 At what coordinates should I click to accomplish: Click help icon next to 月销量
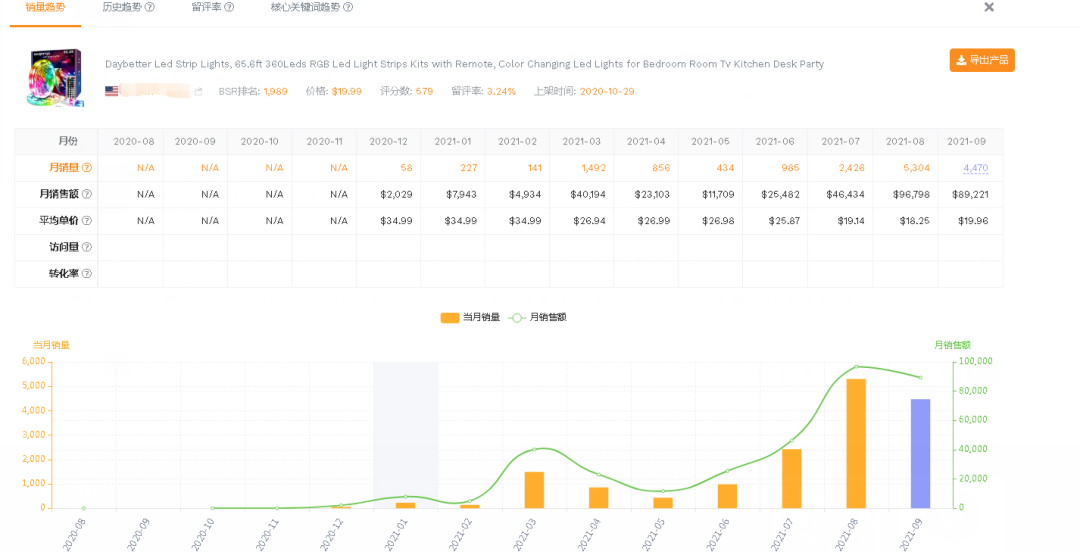click(x=87, y=167)
